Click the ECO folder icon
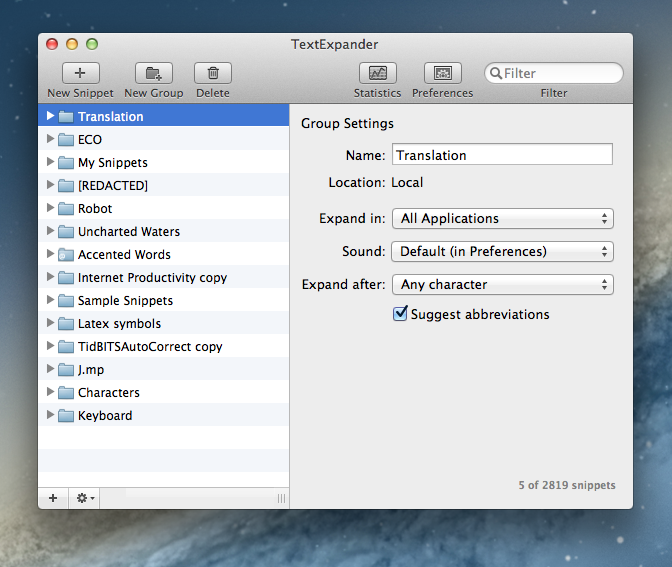Screen dimensions: 672x567 (66, 140)
